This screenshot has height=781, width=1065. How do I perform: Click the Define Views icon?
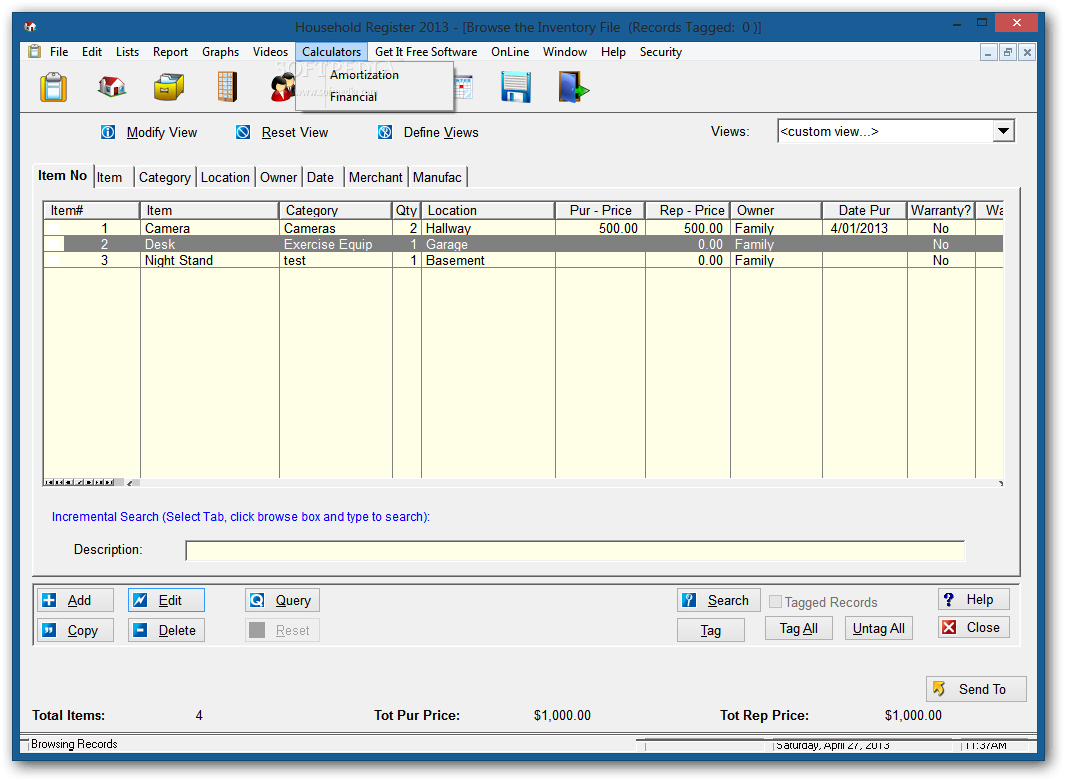point(385,132)
